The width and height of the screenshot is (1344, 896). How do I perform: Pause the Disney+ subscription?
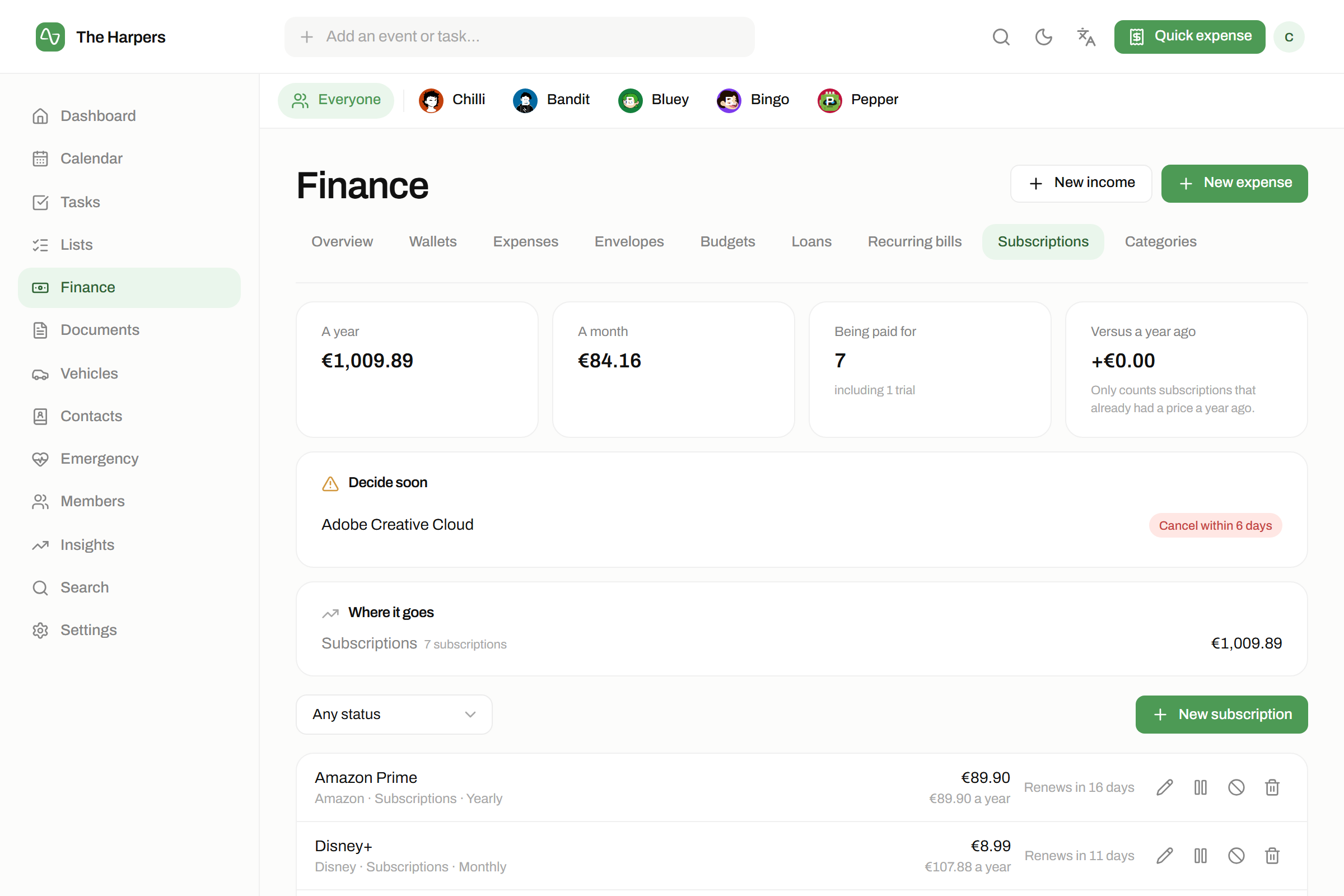pyautogui.click(x=1200, y=856)
